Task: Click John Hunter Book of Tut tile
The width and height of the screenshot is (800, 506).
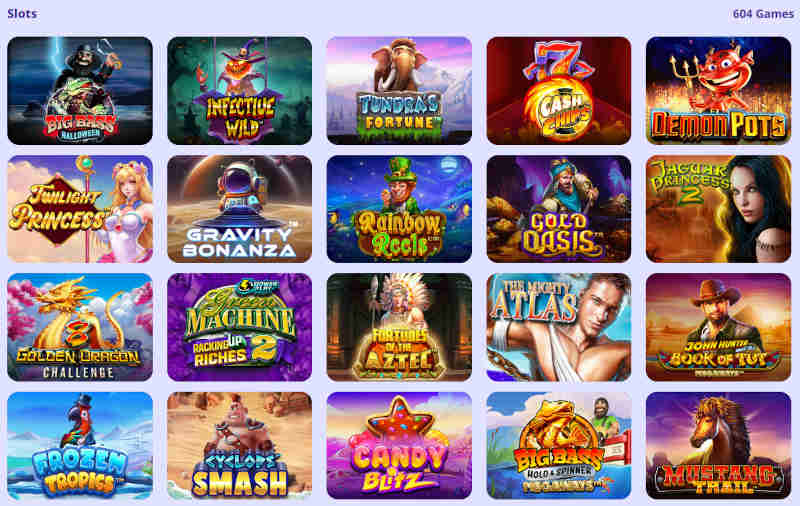Action: click(718, 327)
